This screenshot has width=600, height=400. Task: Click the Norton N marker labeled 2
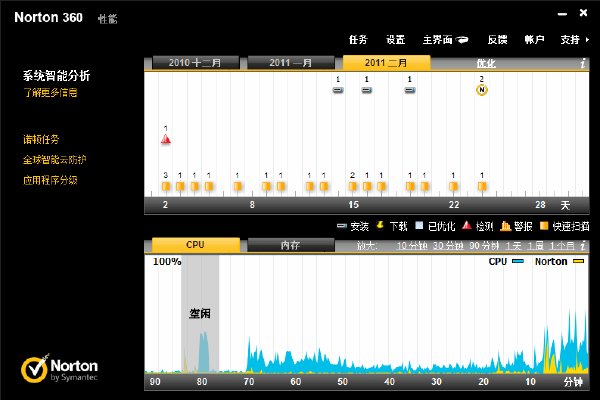pyautogui.click(x=482, y=90)
